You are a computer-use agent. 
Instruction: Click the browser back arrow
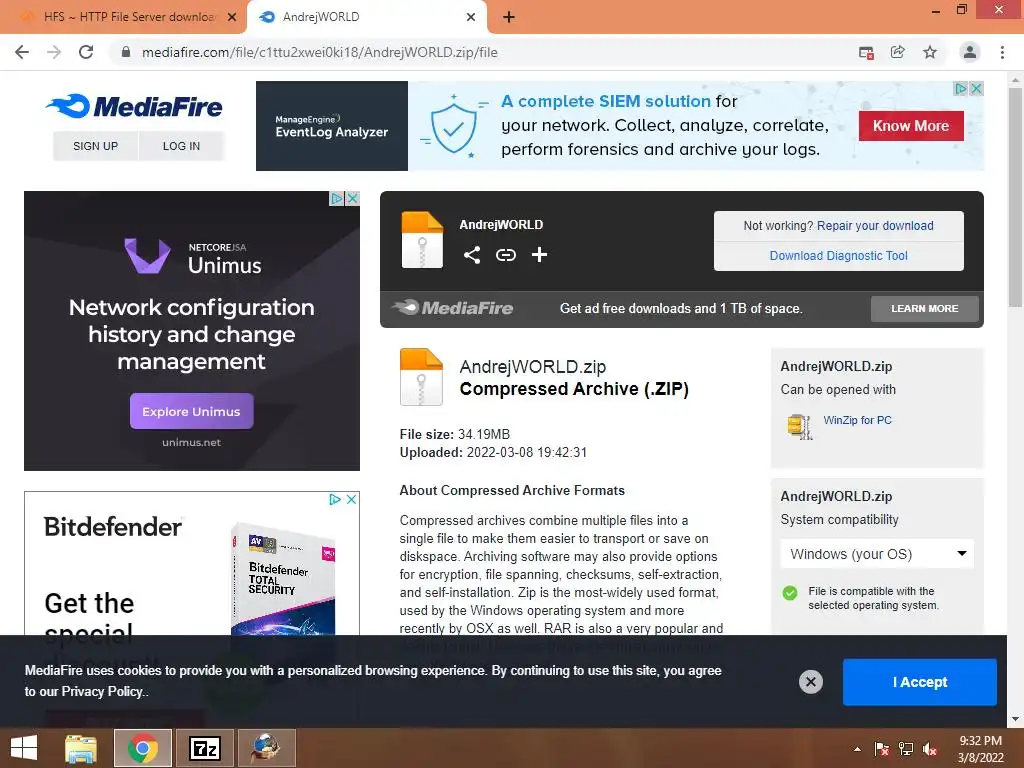click(22, 52)
